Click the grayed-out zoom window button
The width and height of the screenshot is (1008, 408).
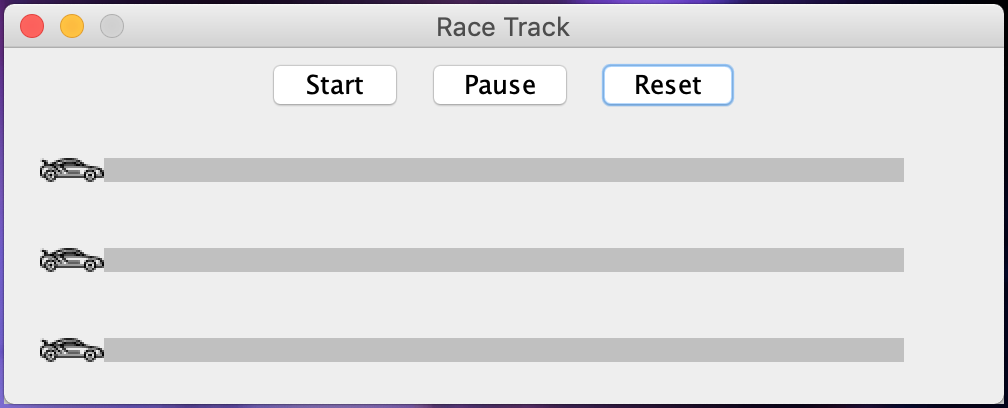[x=112, y=26]
